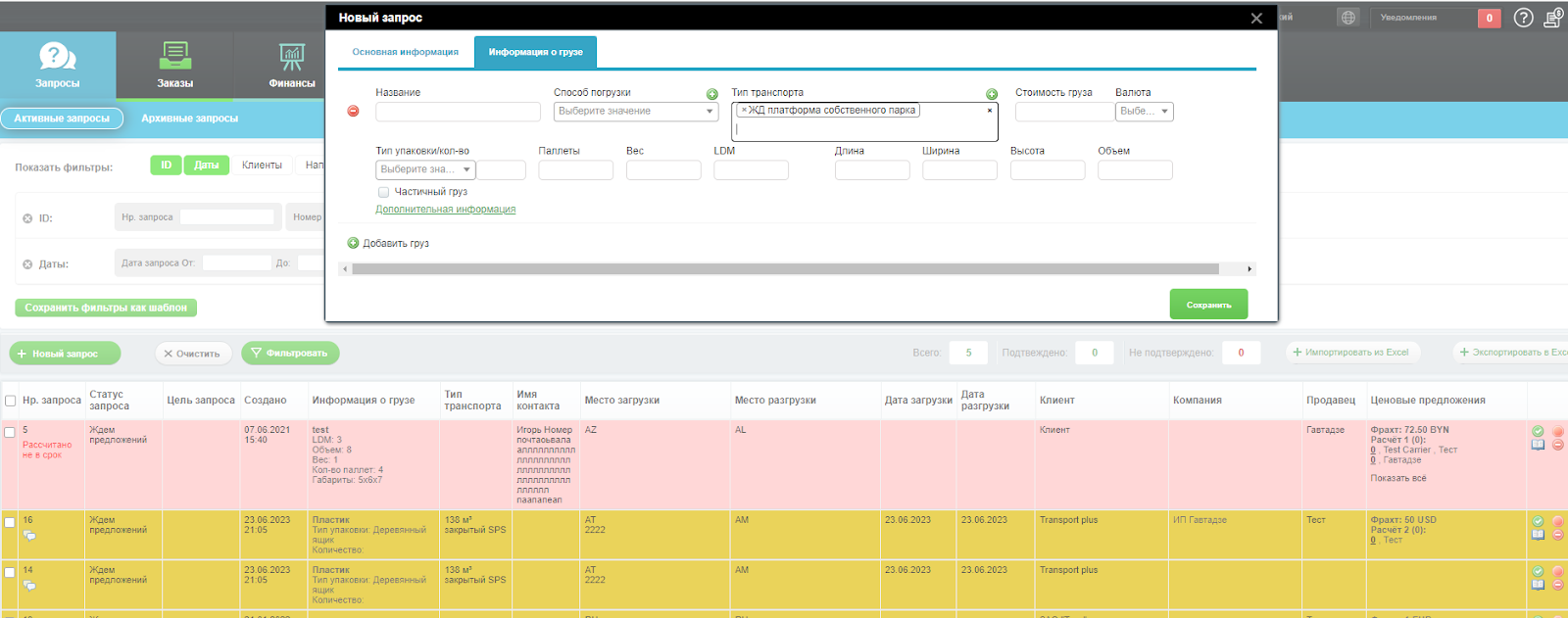The height and width of the screenshot is (618, 1568).
Task: Open the help question mark icon
Action: click(x=1523, y=18)
